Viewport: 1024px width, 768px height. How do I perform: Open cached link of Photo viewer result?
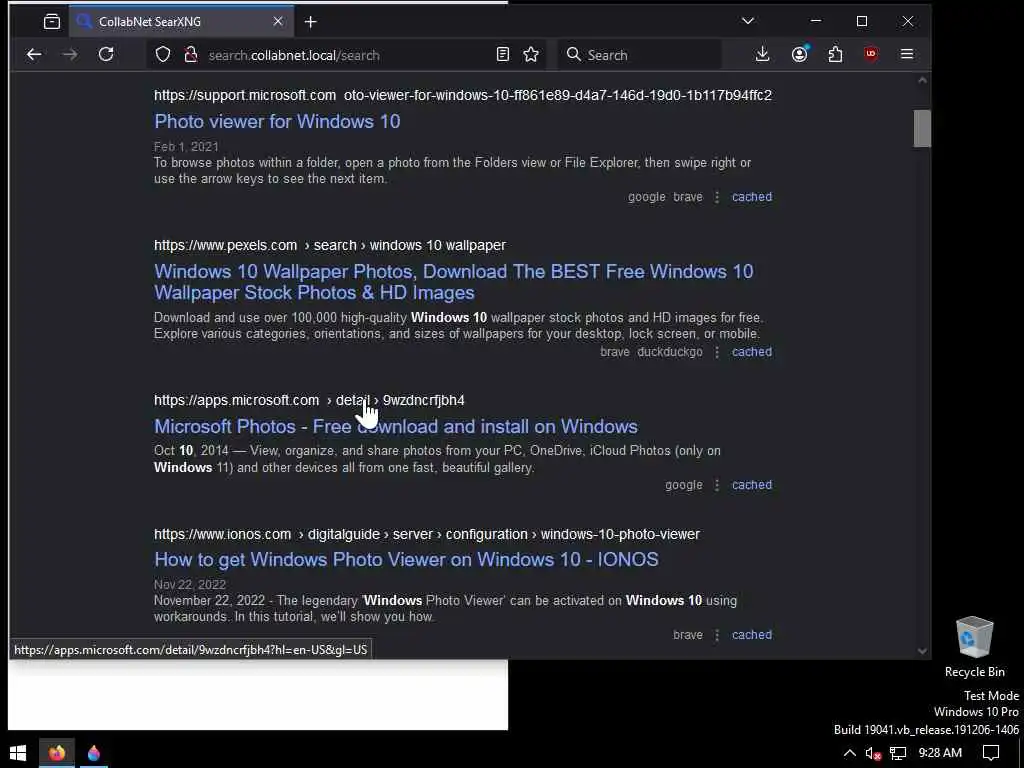pos(752,197)
